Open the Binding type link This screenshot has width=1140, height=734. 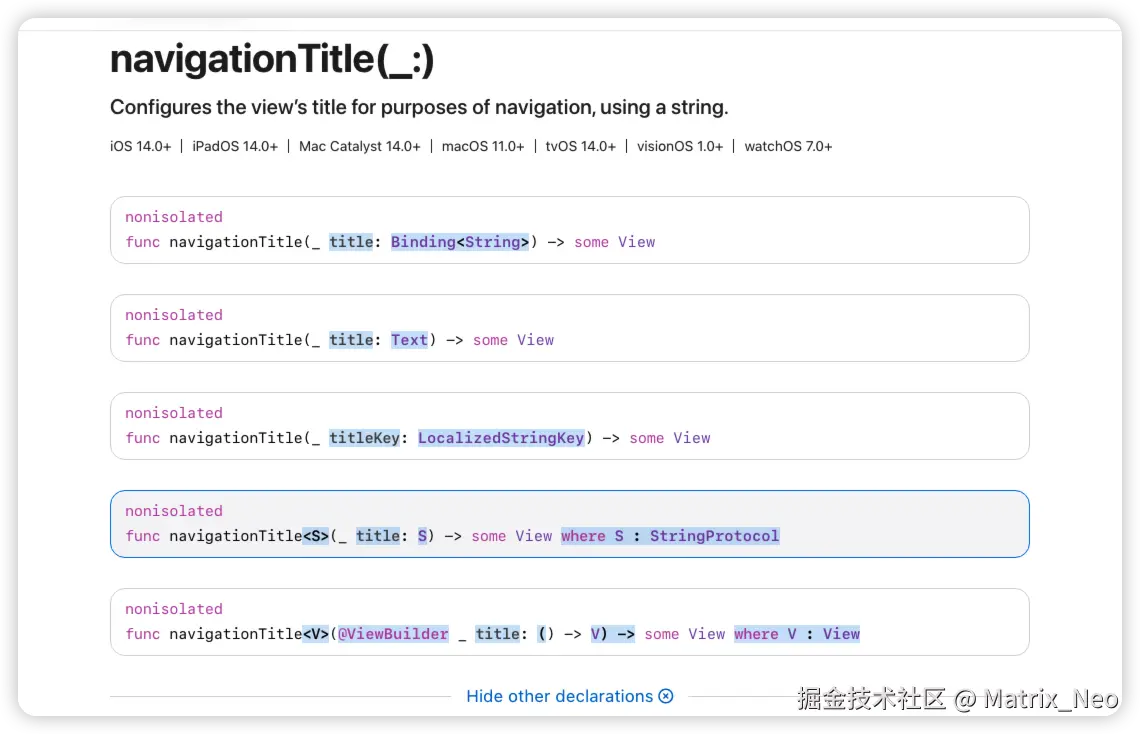(422, 242)
